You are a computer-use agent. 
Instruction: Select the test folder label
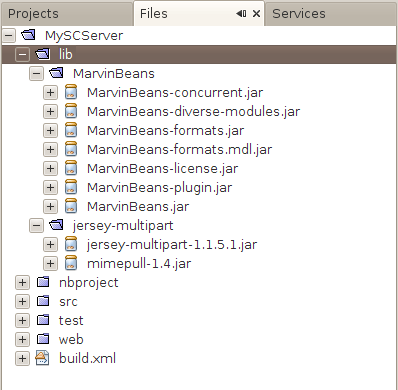tap(71, 321)
